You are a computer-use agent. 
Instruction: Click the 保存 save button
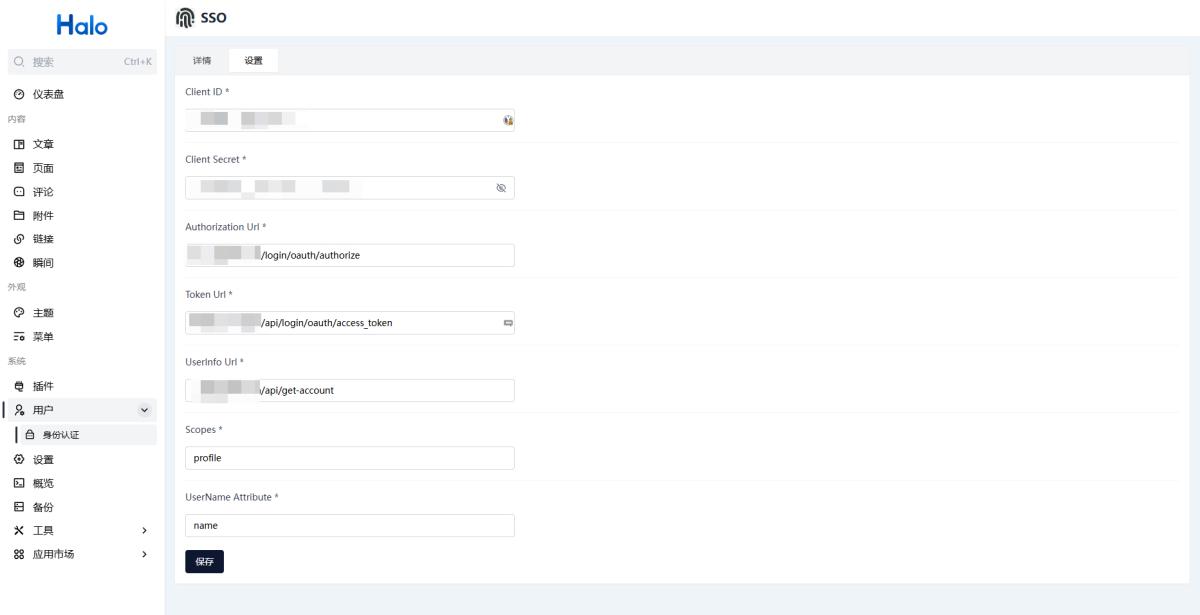point(204,562)
